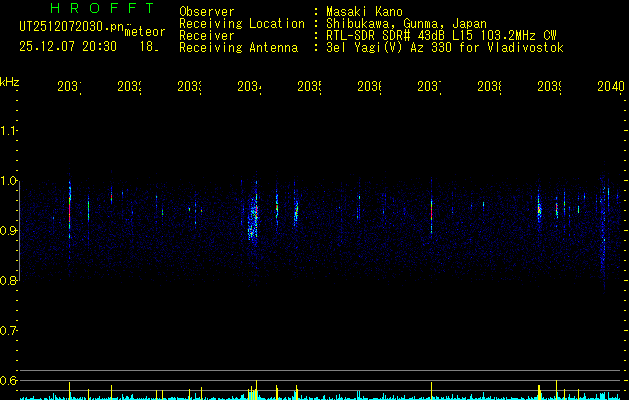Click the vertical gray frequency range bar at left
629x400 pixels.
[x=19, y=231]
